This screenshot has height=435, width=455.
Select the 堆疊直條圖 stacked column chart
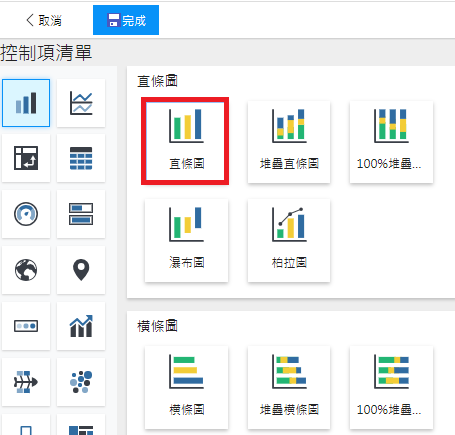coord(289,142)
